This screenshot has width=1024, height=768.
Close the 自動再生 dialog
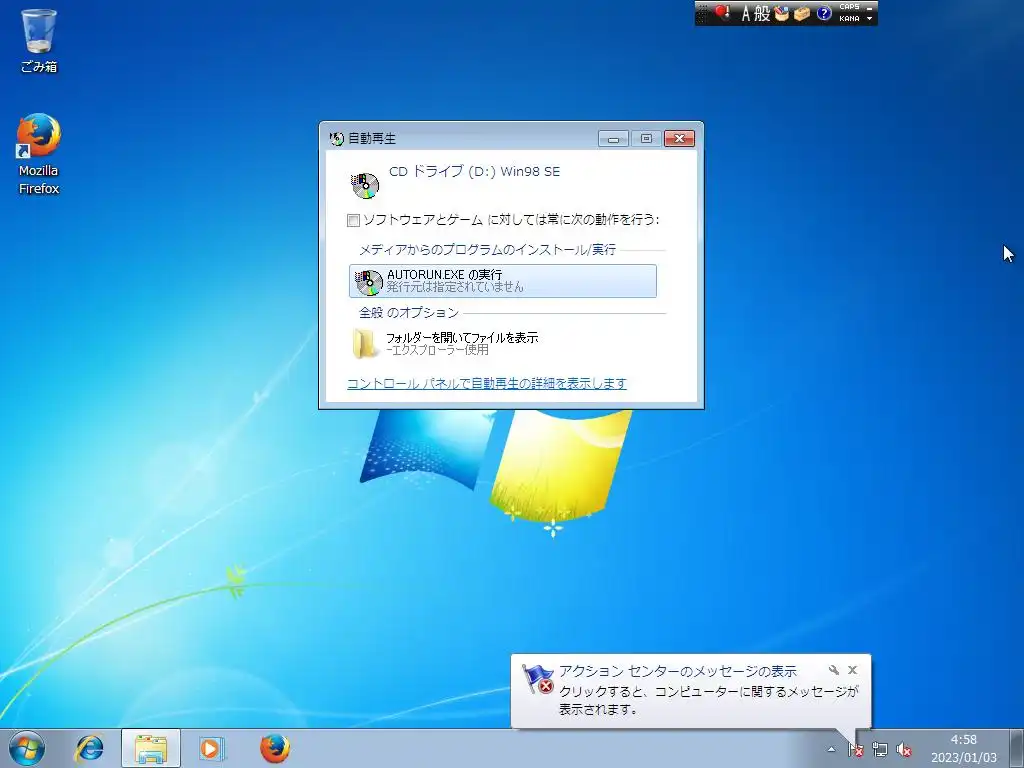pyautogui.click(x=679, y=138)
